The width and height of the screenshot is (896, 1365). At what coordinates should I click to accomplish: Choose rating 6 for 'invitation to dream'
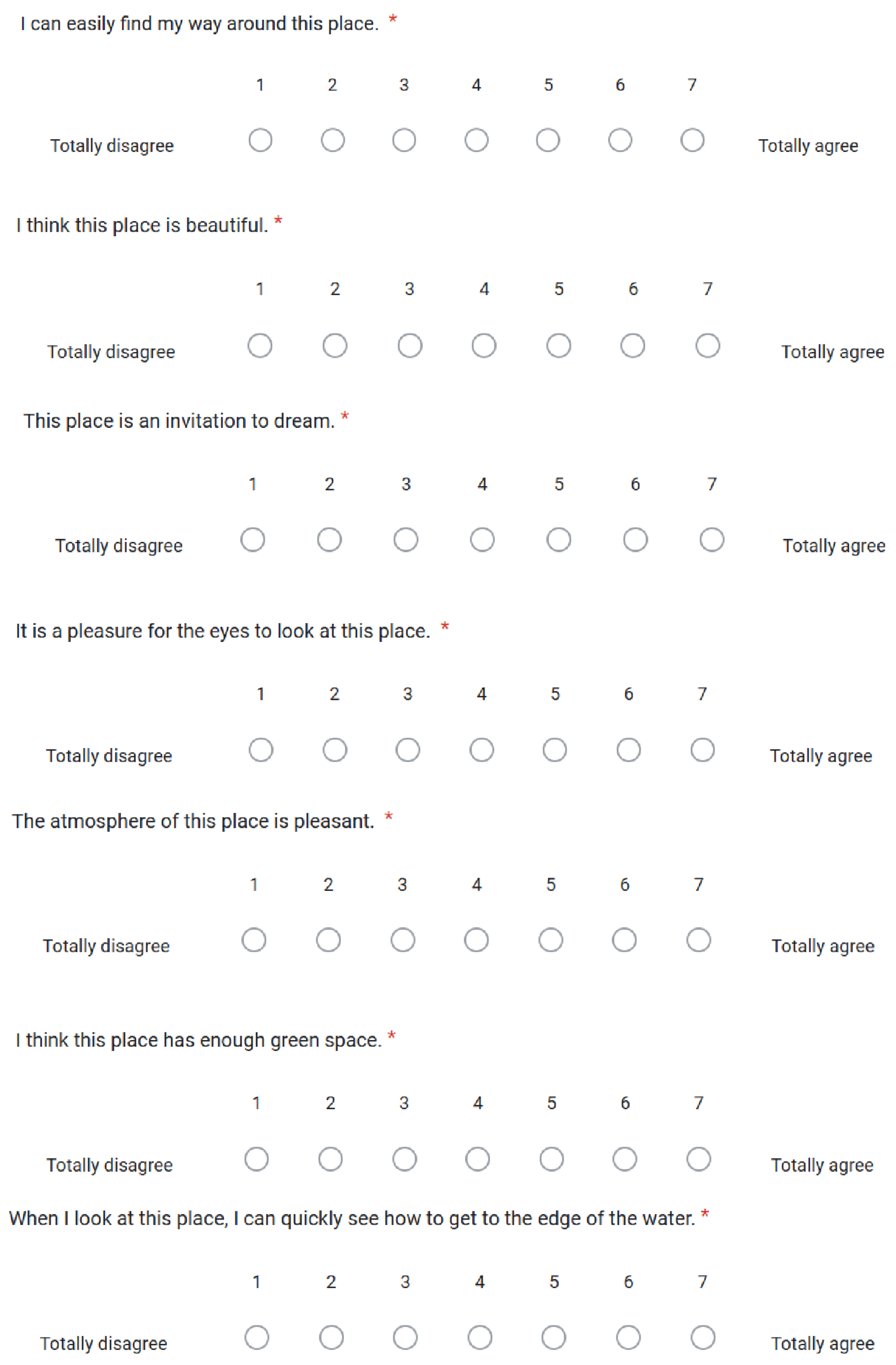(635, 540)
